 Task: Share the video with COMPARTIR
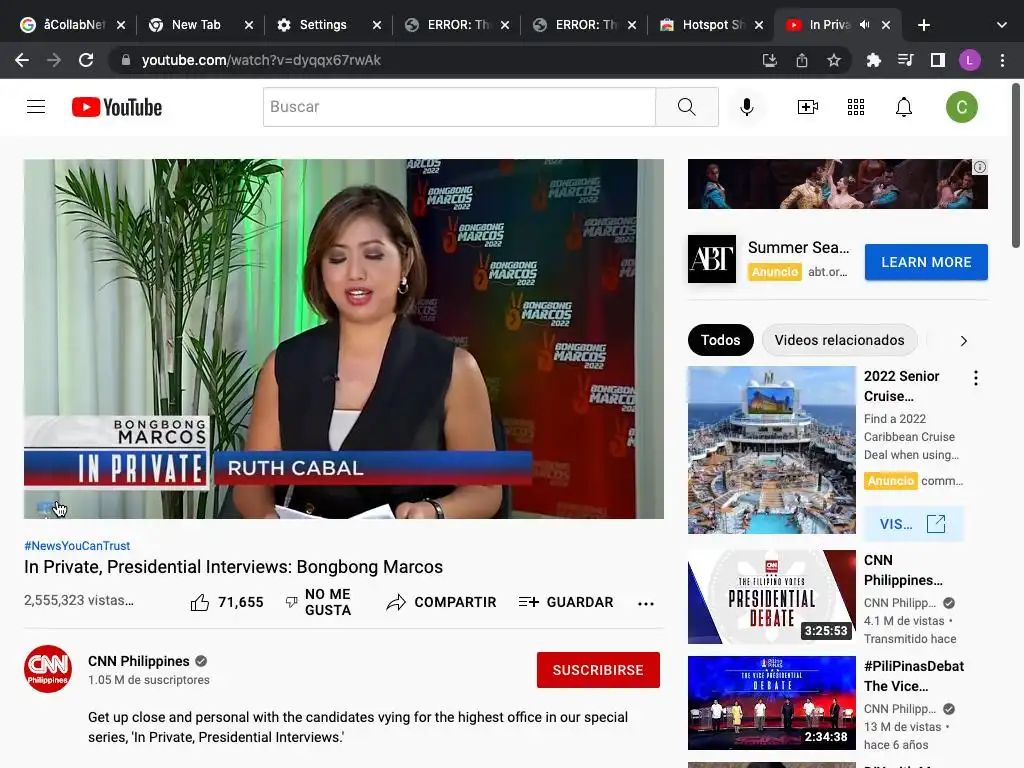[441, 602]
